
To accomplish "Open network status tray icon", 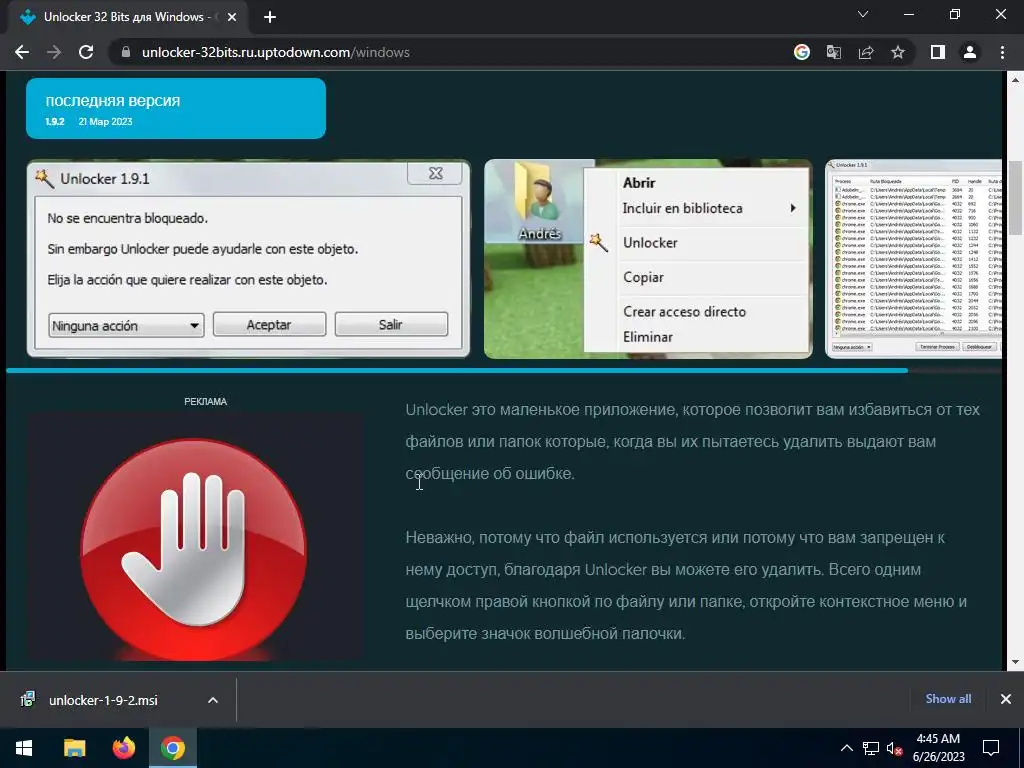I will pyautogui.click(x=871, y=748).
